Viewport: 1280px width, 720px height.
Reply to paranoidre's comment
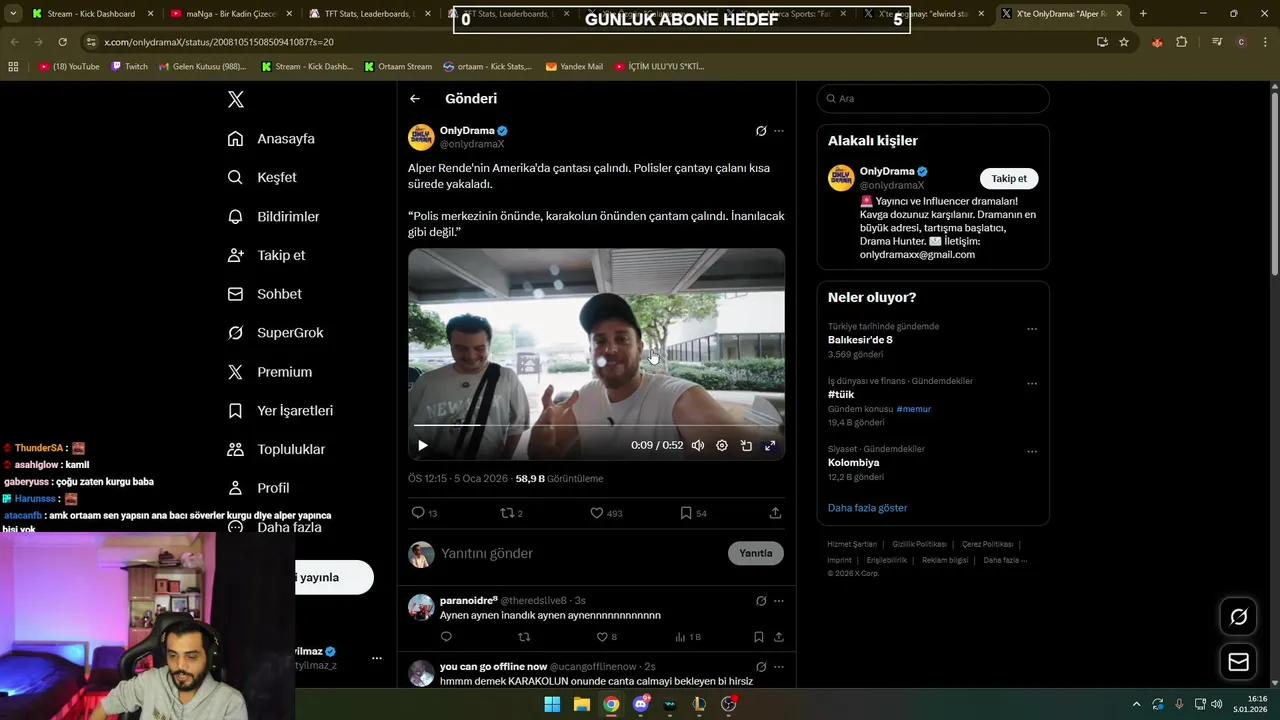coord(446,637)
